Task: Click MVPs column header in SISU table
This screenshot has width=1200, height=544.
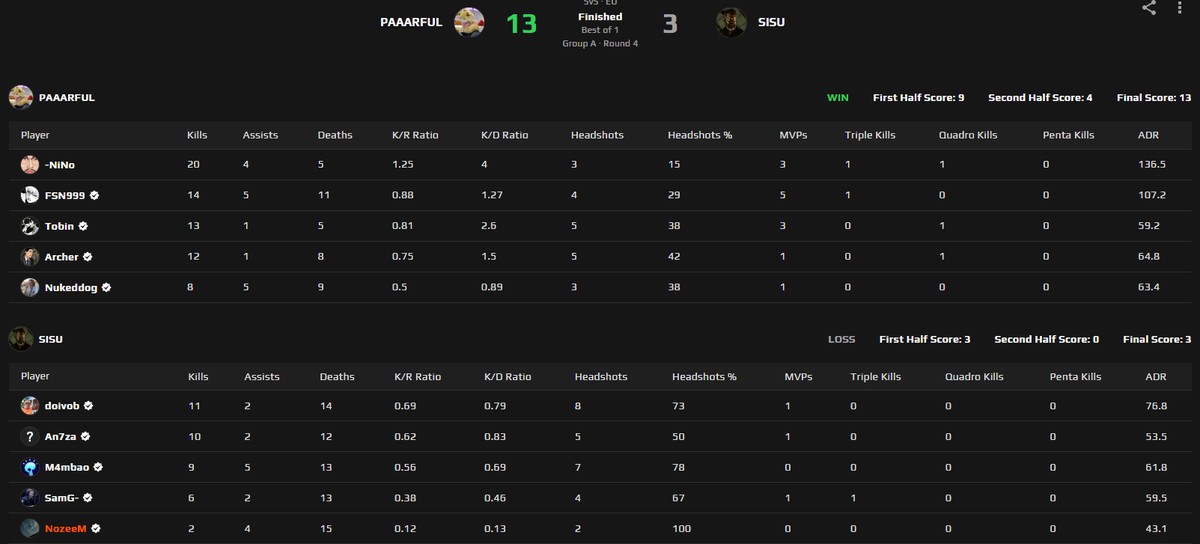Action: click(798, 377)
